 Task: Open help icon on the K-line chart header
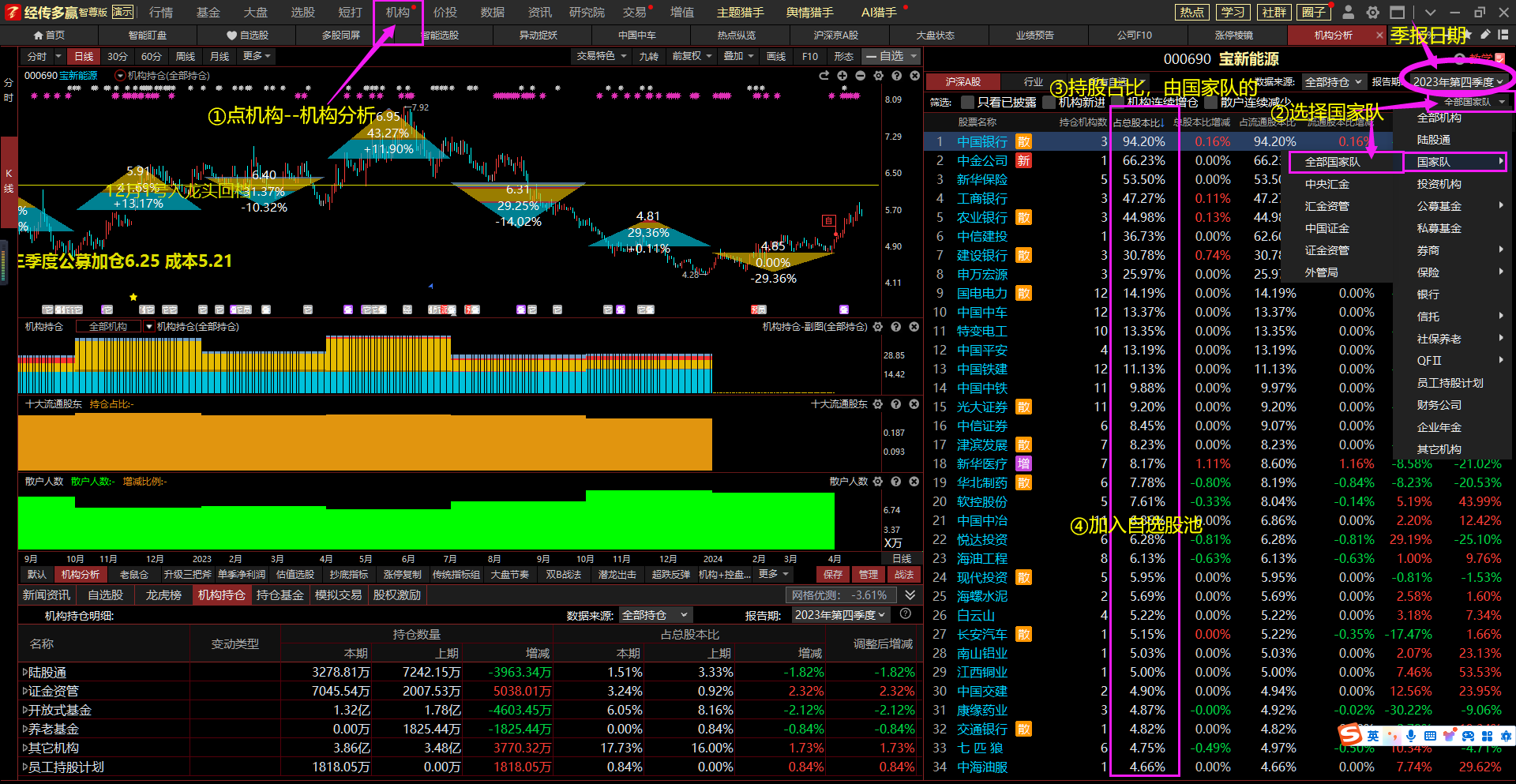coord(897,76)
